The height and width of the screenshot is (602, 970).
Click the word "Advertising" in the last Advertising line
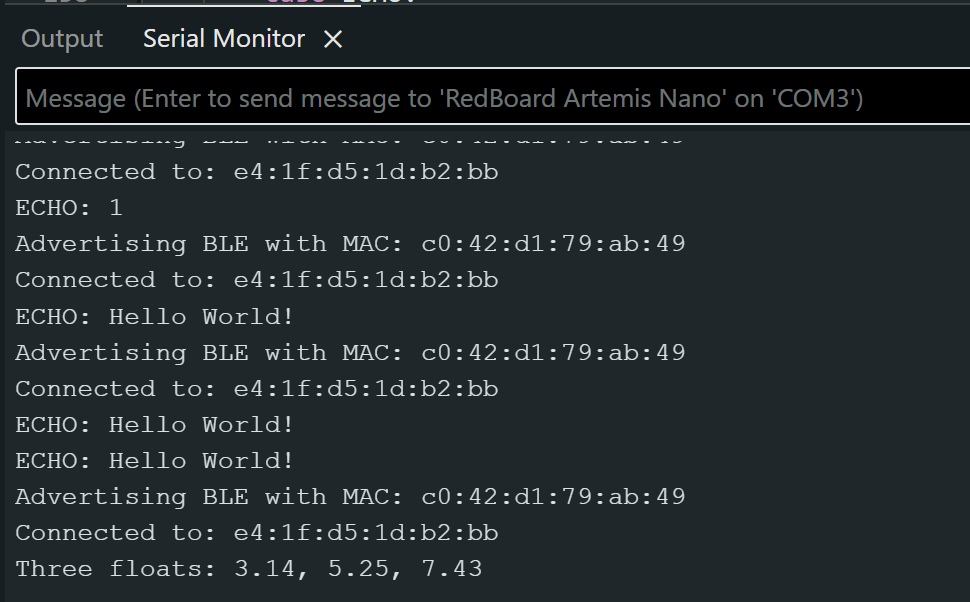tap(100, 497)
